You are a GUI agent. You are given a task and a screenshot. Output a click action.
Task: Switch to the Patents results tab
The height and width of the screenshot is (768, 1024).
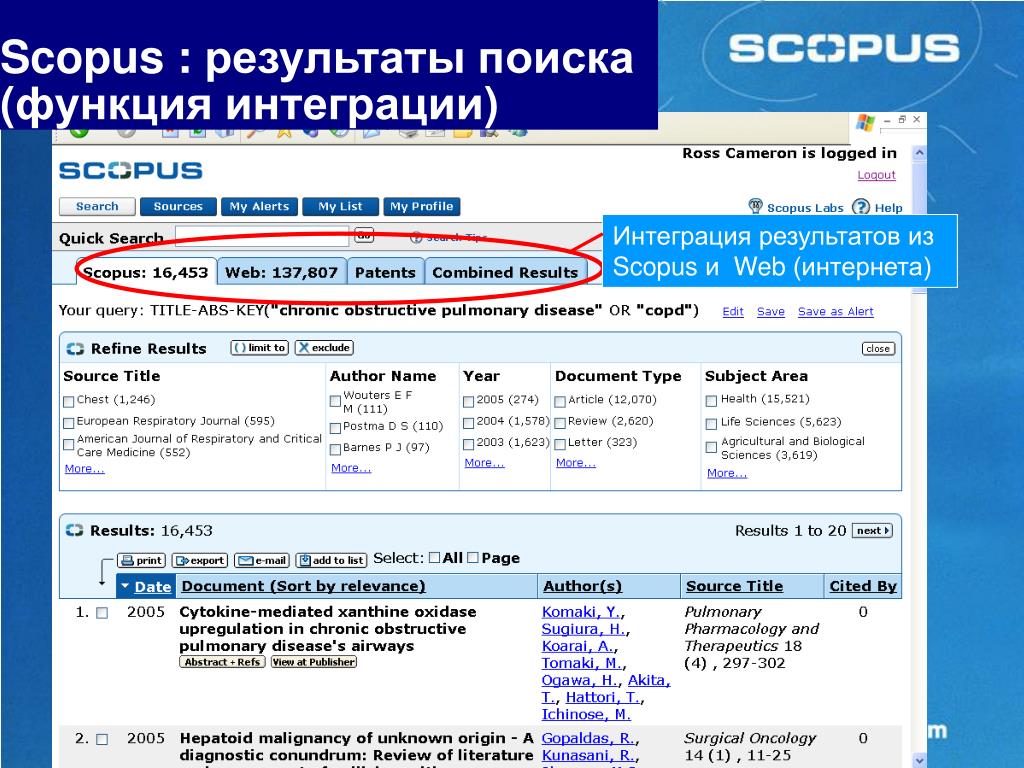point(385,272)
